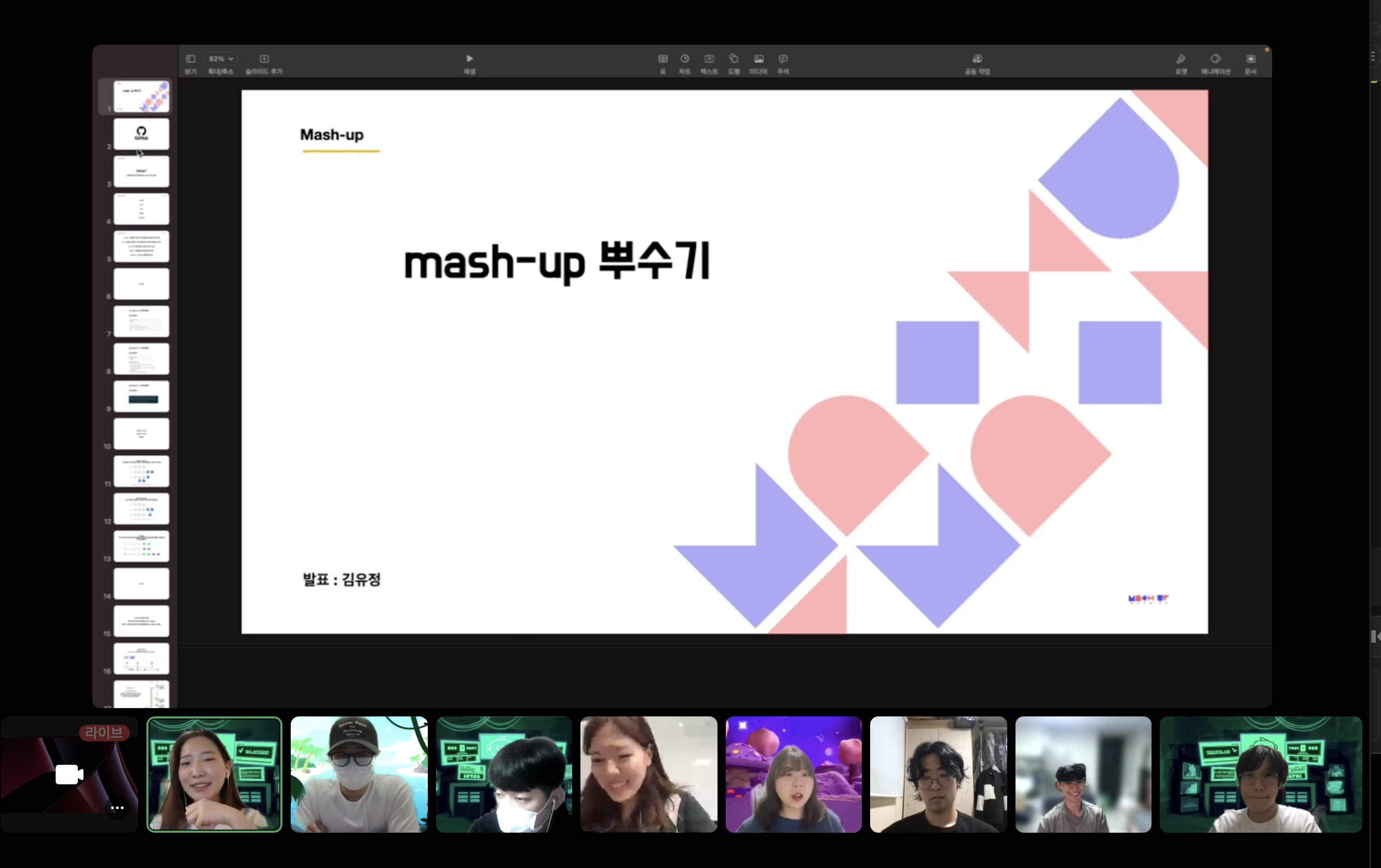Start the slideshow with 재생 play button
Image resolution: width=1381 pixels, height=868 pixels.
pos(469,59)
